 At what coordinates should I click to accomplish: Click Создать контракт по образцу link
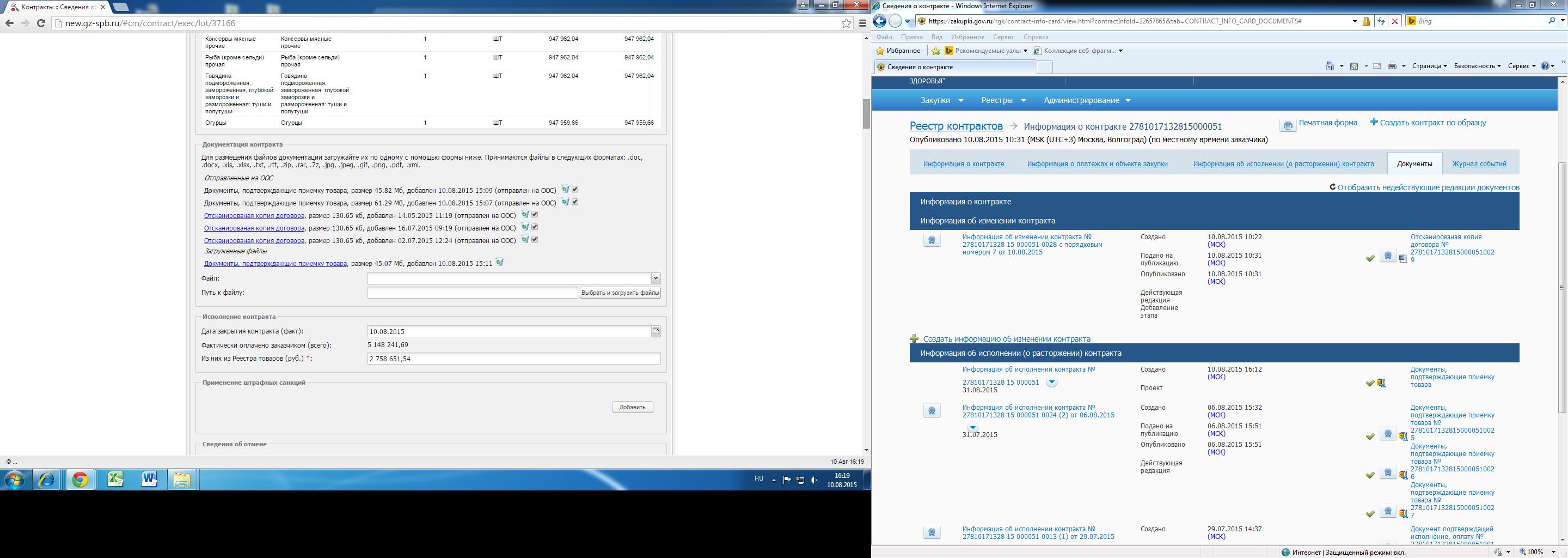[1433, 123]
